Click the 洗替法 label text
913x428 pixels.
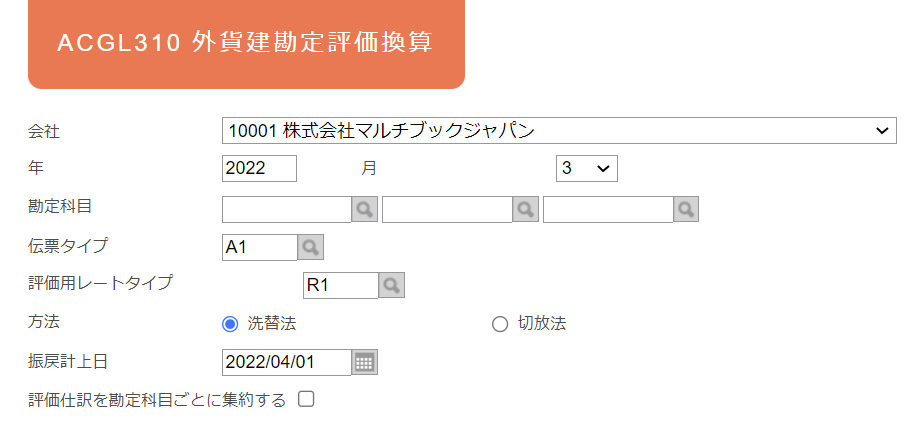coord(272,324)
